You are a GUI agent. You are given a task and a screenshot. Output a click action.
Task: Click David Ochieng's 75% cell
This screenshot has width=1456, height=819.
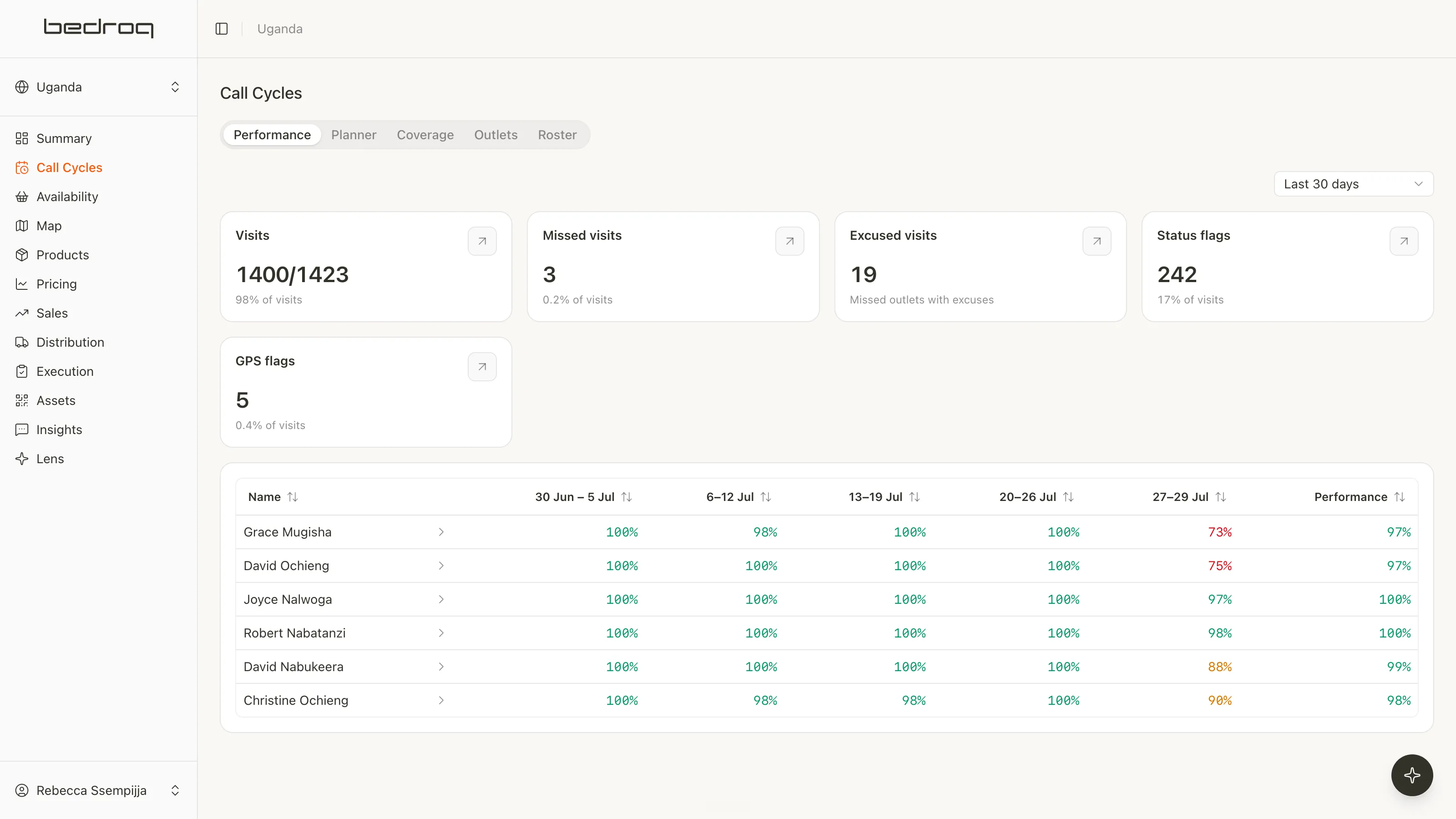(1220, 566)
